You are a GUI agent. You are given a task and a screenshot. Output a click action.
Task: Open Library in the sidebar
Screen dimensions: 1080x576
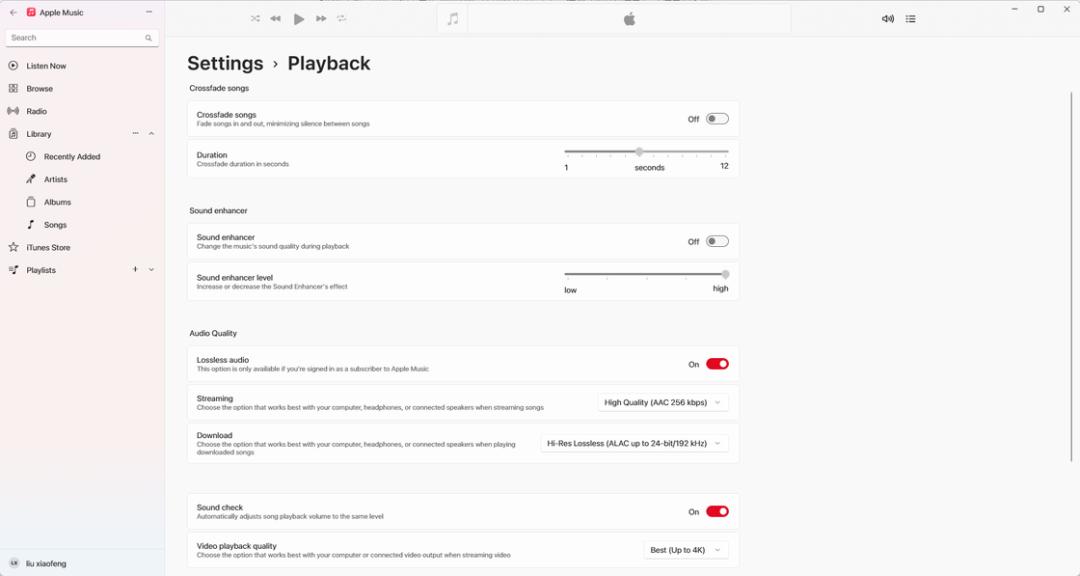pyautogui.click(x=39, y=134)
